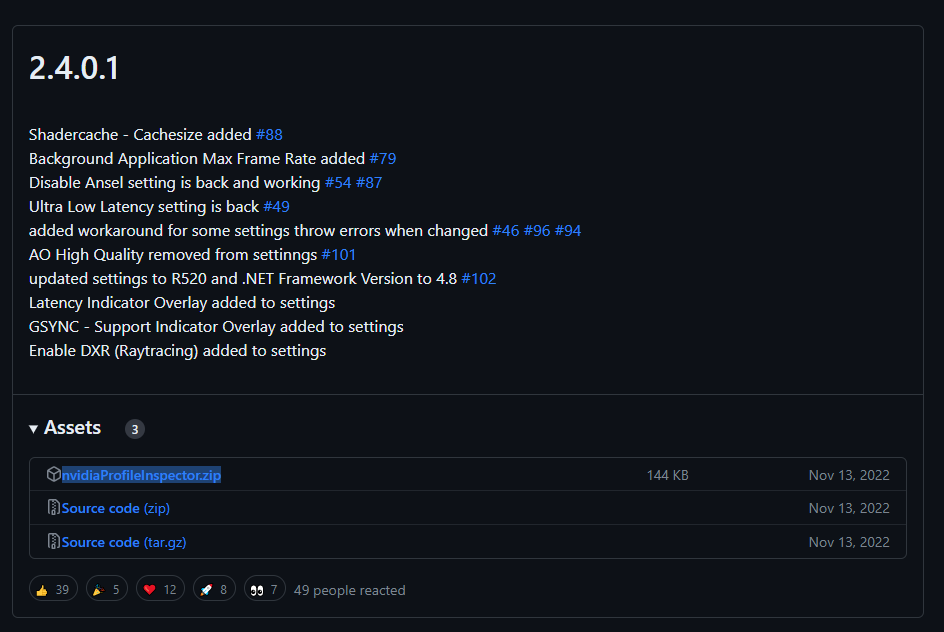Click 'Latency Indicator Overlay added to settings' line
Image resolution: width=944 pixels, height=632 pixels.
click(x=182, y=303)
